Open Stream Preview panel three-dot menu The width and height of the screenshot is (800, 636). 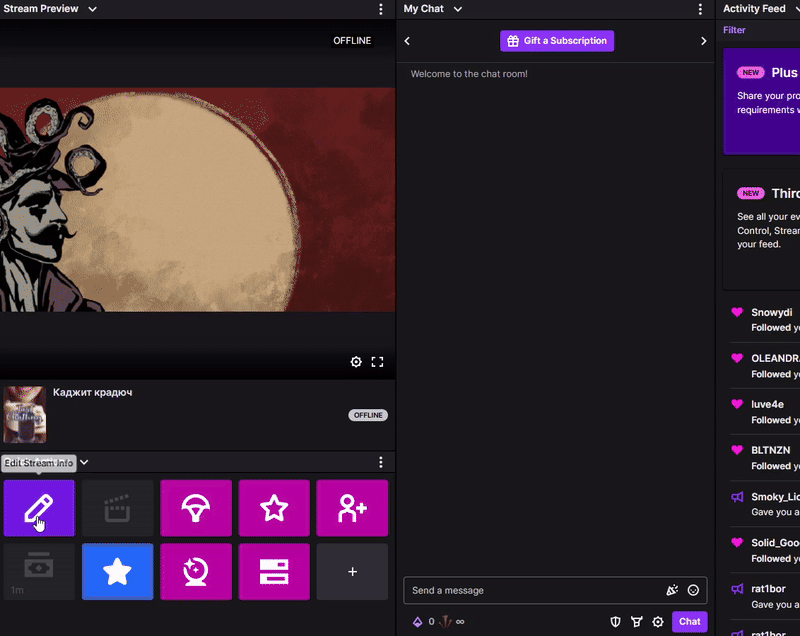pos(381,9)
